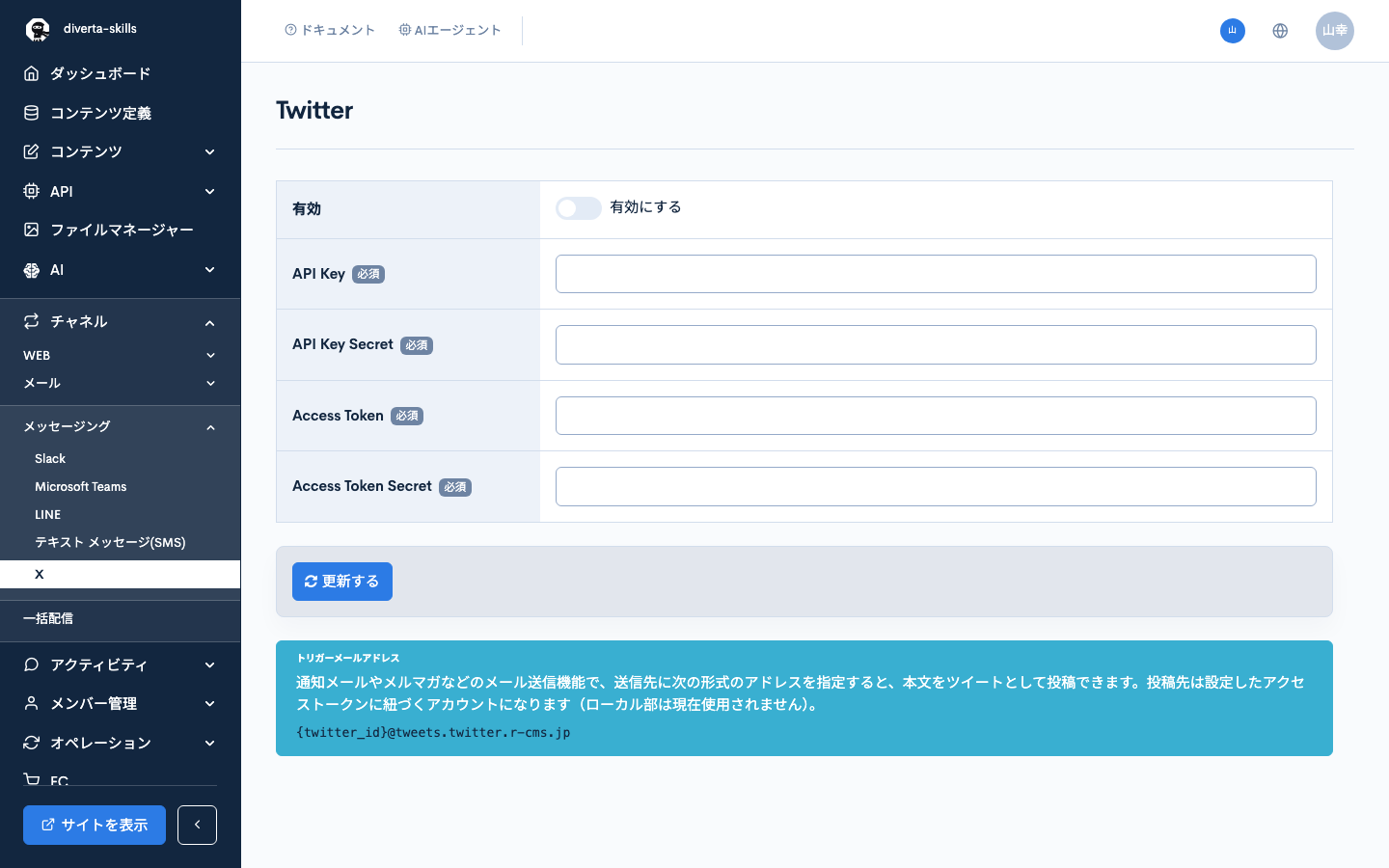Click the アクティビティ chat bubble icon
This screenshot has height=868, width=1389.
[32, 665]
